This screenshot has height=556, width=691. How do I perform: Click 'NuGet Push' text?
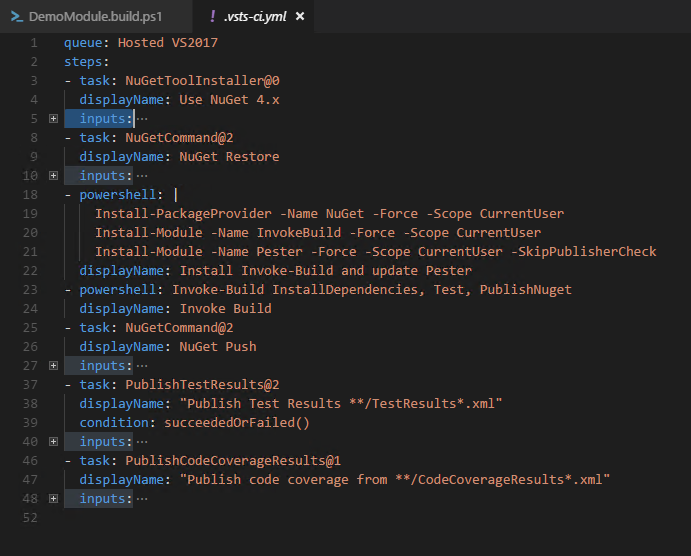218,347
